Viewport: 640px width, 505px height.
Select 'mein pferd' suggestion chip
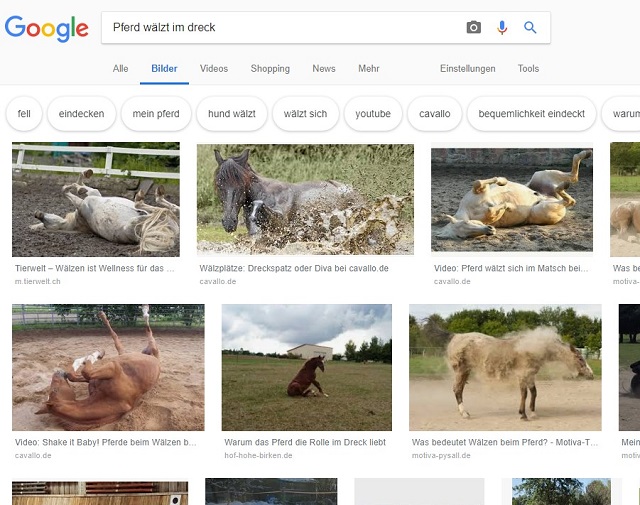tap(156, 113)
